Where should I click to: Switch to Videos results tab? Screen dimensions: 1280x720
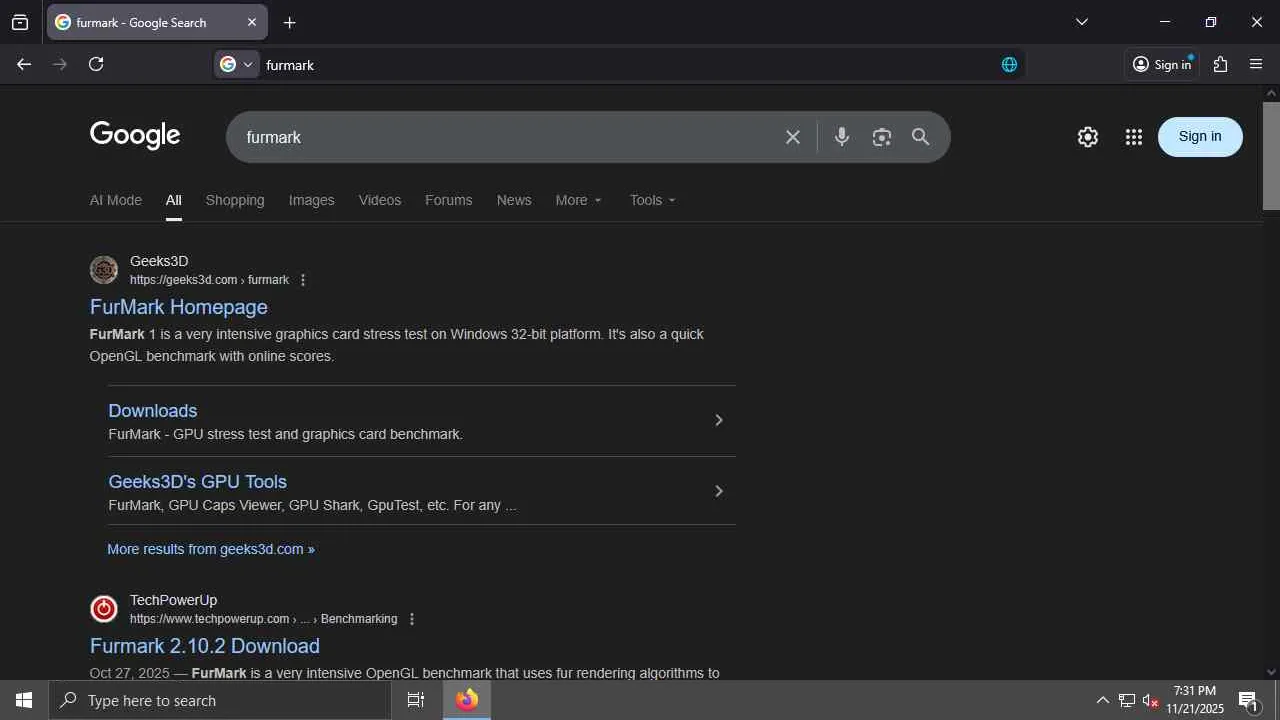point(380,200)
